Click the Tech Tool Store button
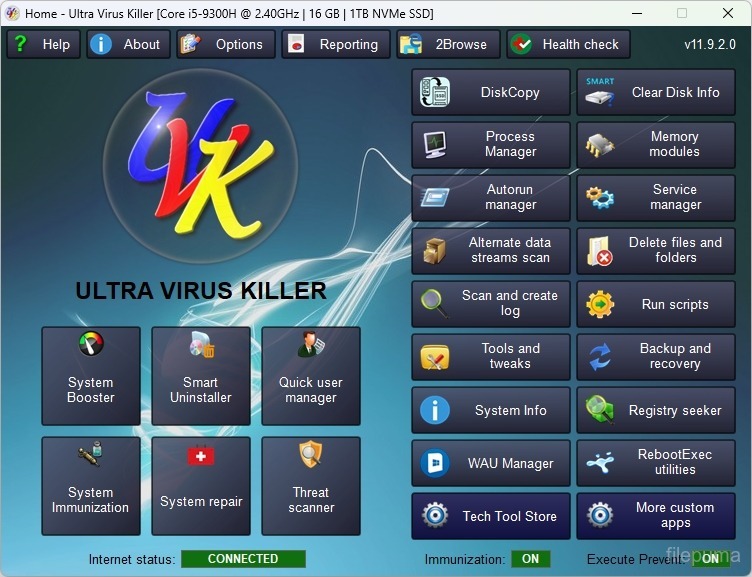The image size is (752, 577). coord(491,516)
